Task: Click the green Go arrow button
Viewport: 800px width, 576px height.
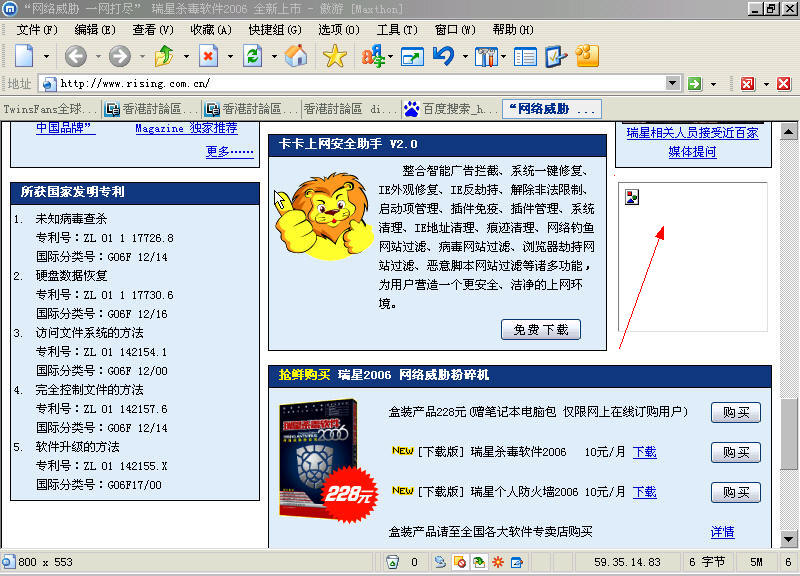Action: tap(694, 84)
